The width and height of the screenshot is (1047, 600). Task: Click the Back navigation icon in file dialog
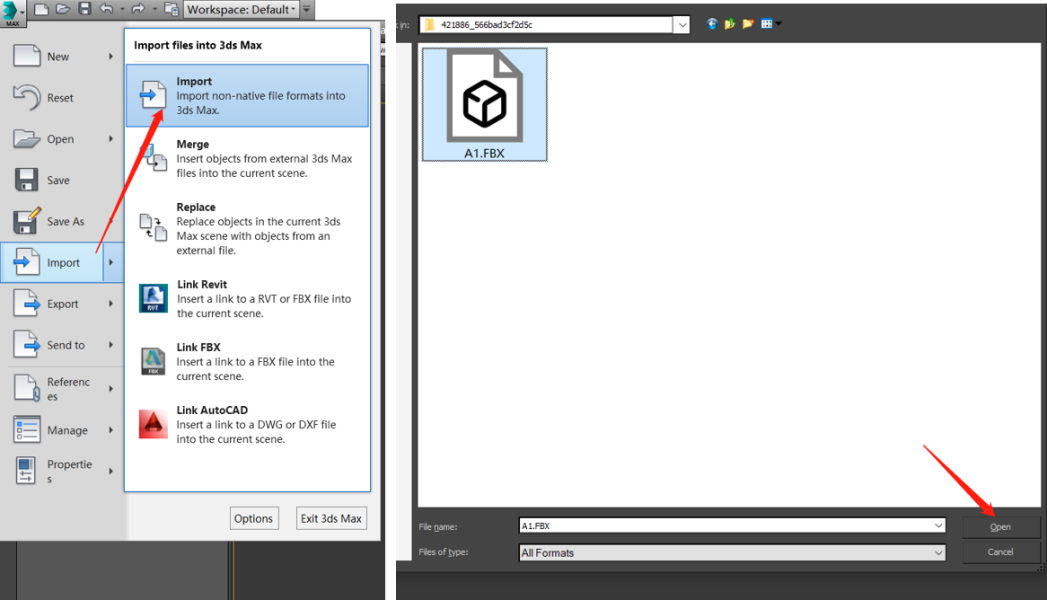pyautogui.click(x=712, y=24)
